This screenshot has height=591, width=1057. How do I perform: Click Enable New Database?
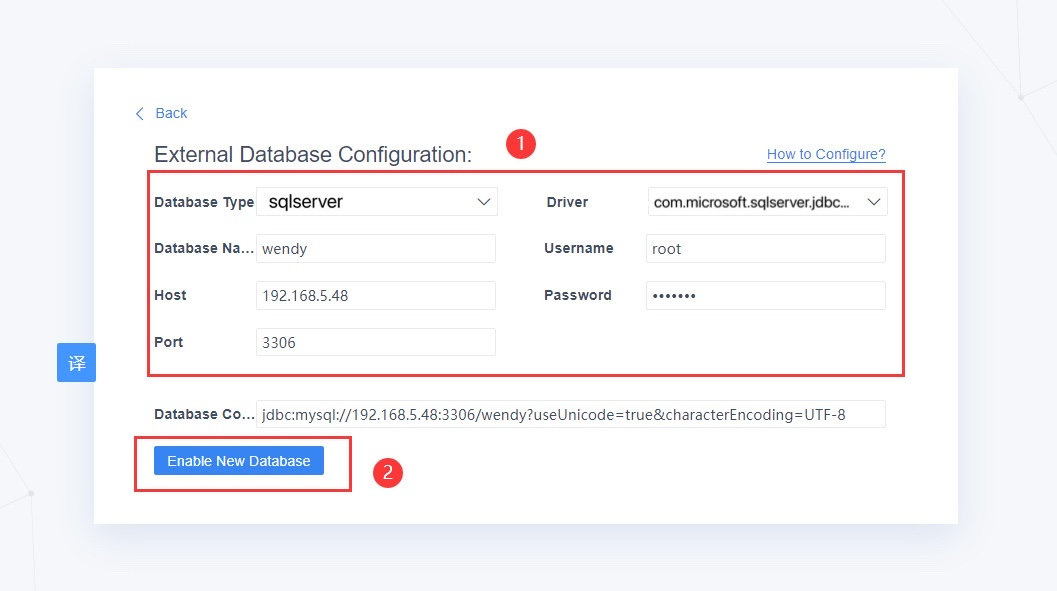click(238, 460)
